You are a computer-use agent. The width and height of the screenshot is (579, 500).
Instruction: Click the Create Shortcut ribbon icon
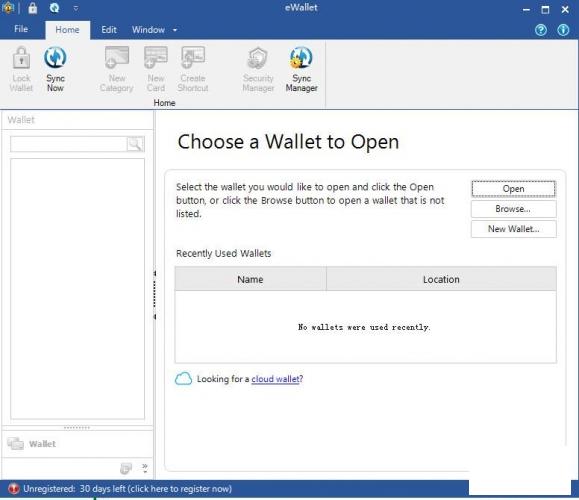(x=193, y=69)
